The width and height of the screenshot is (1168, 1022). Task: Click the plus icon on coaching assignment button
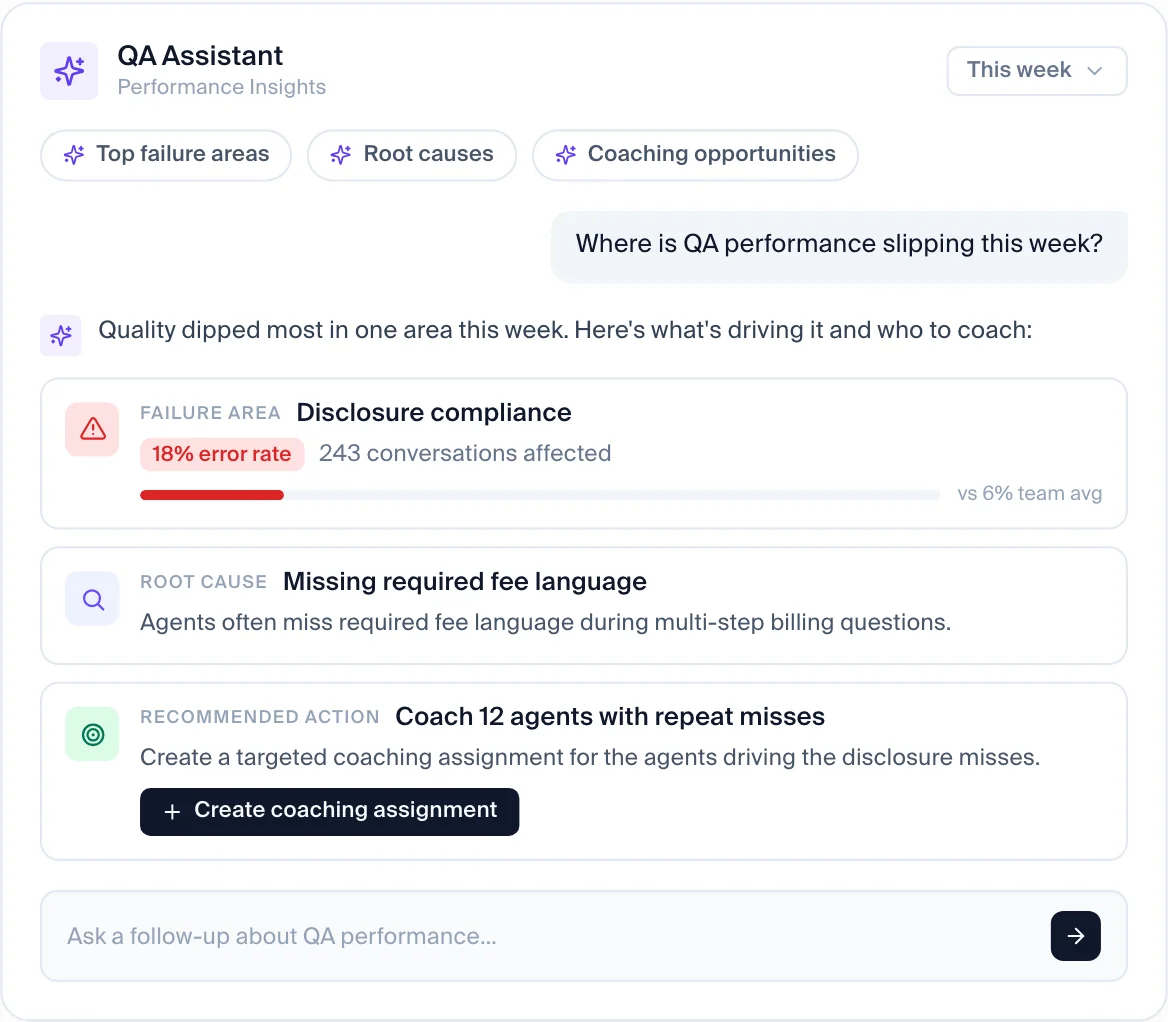pyautogui.click(x=172, y=811)
